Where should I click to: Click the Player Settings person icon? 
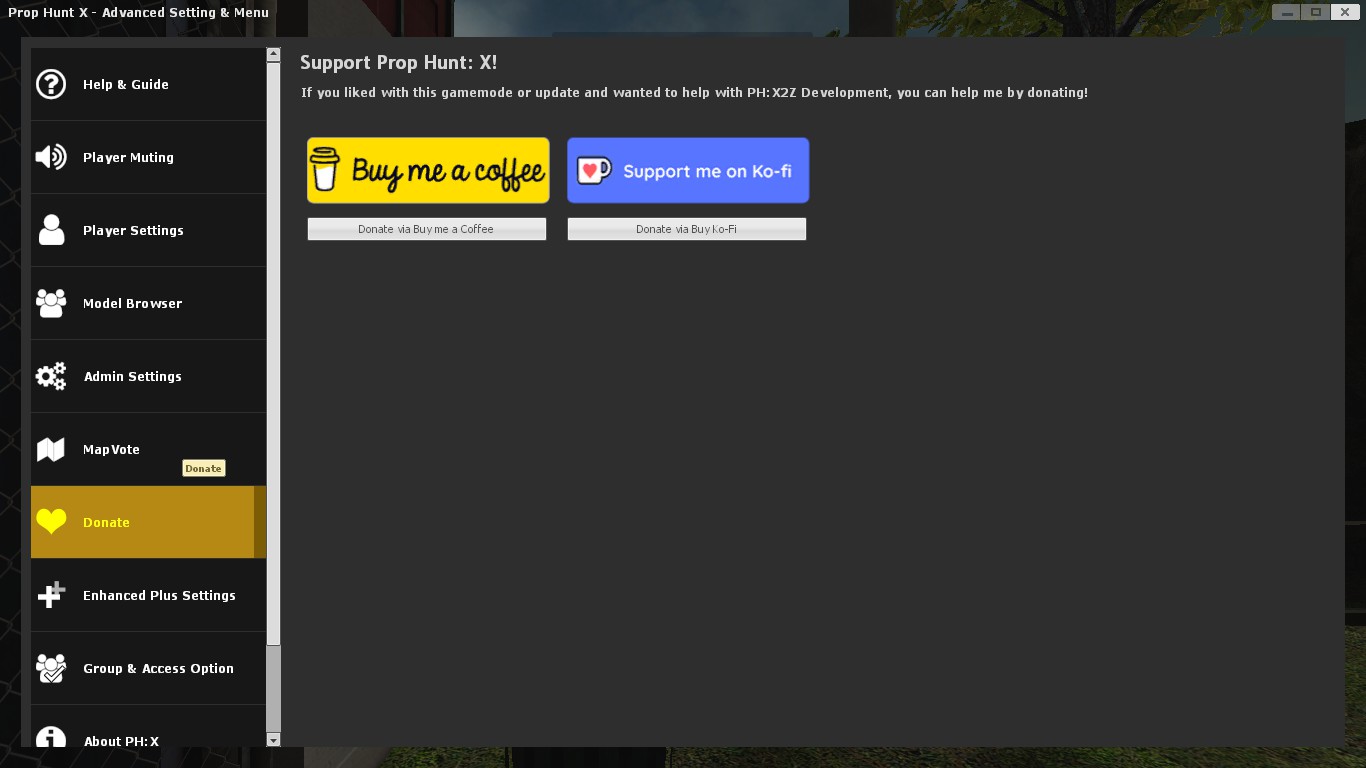pos(51,230)
